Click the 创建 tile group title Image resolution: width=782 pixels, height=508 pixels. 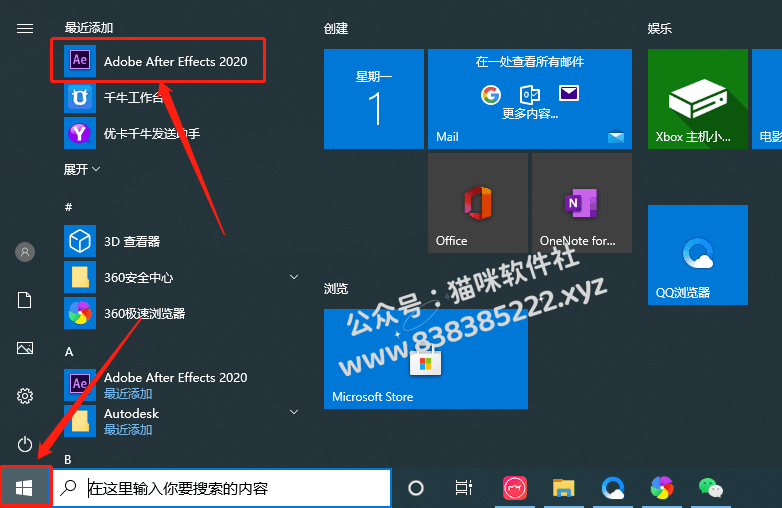(336, 28)
